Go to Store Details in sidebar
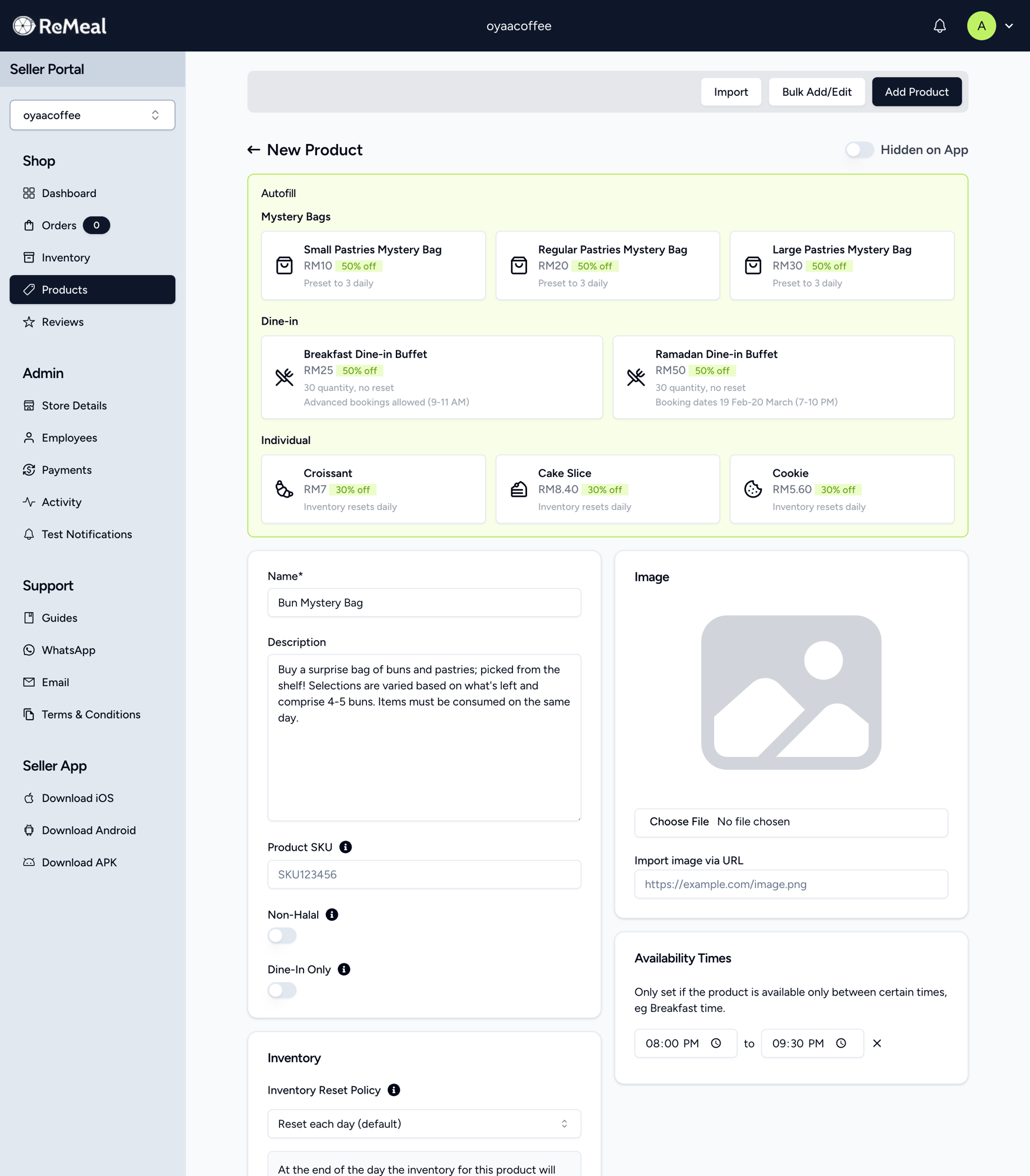This screenshot has height=1176, width=1030. pos(74,406)
